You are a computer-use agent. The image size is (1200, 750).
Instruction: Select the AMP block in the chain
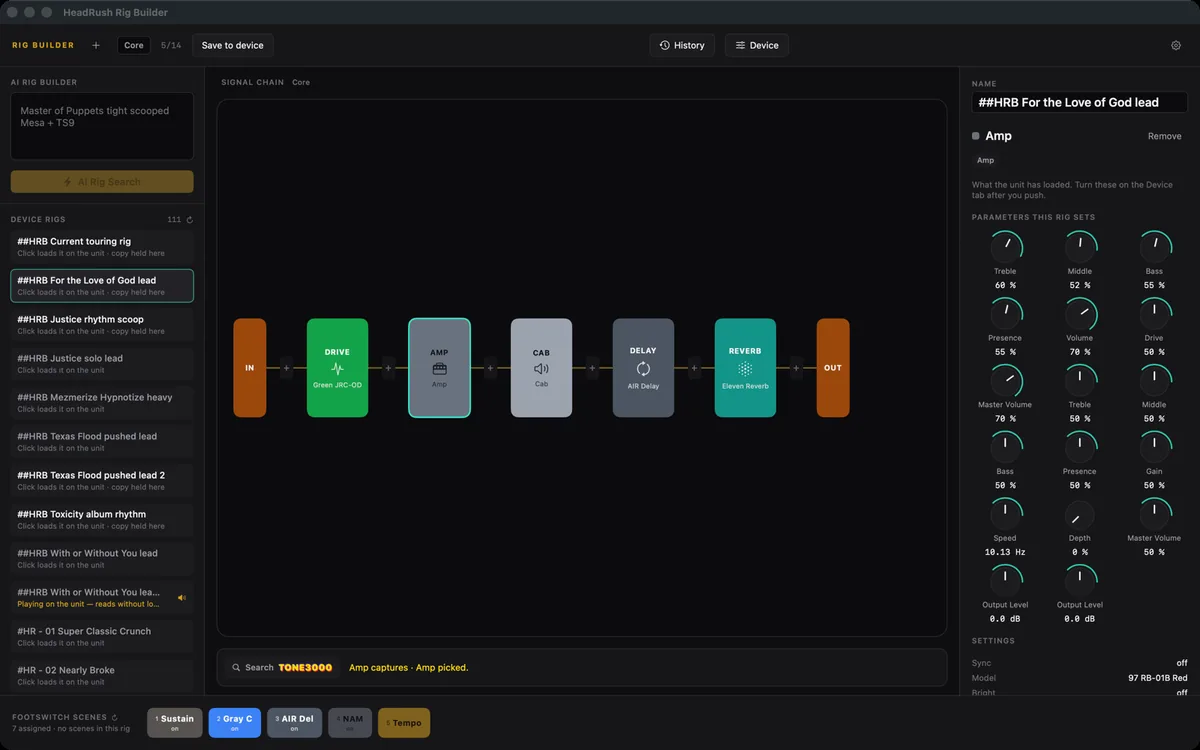pyautogui.click(x=439, y=368)
